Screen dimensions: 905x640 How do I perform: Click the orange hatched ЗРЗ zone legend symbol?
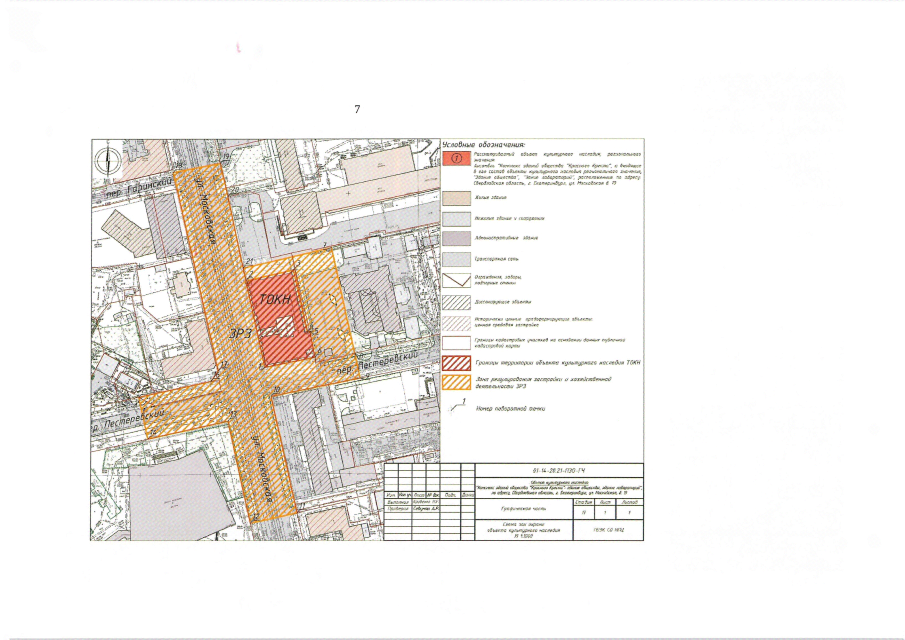[x=456, y=382]
